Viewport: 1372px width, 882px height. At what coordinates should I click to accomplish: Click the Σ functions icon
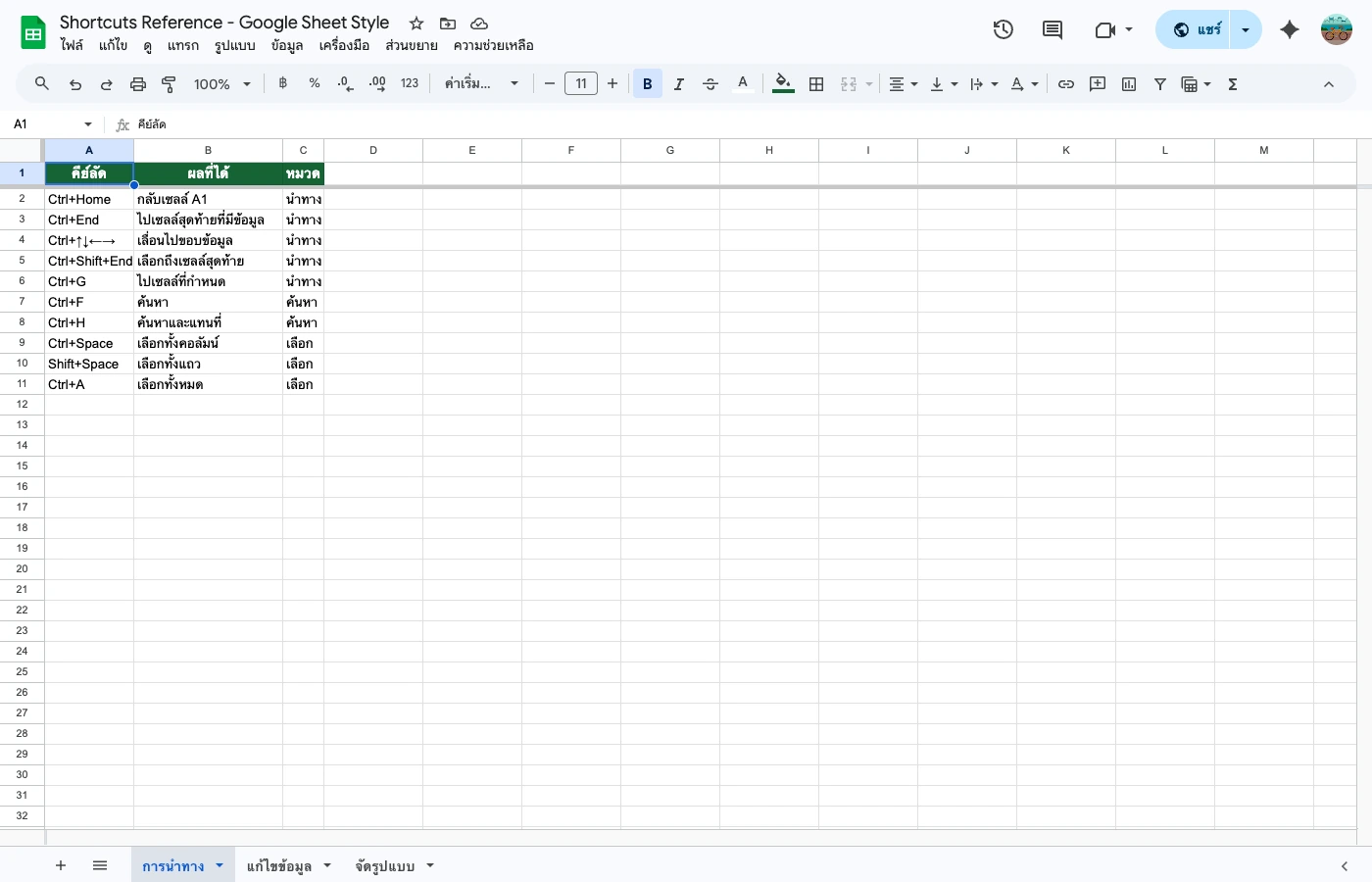click(1232, 83)
